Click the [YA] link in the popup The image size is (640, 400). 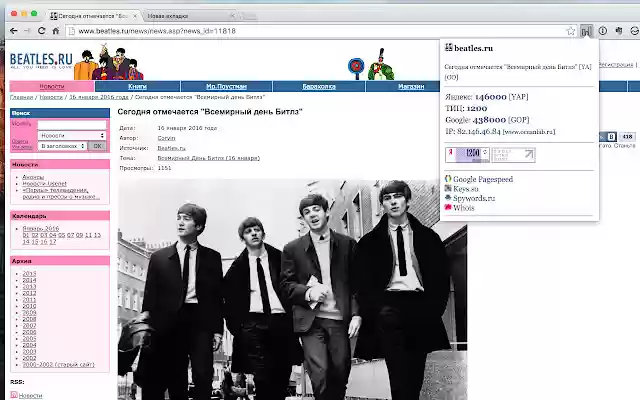[x=585, y=67]
